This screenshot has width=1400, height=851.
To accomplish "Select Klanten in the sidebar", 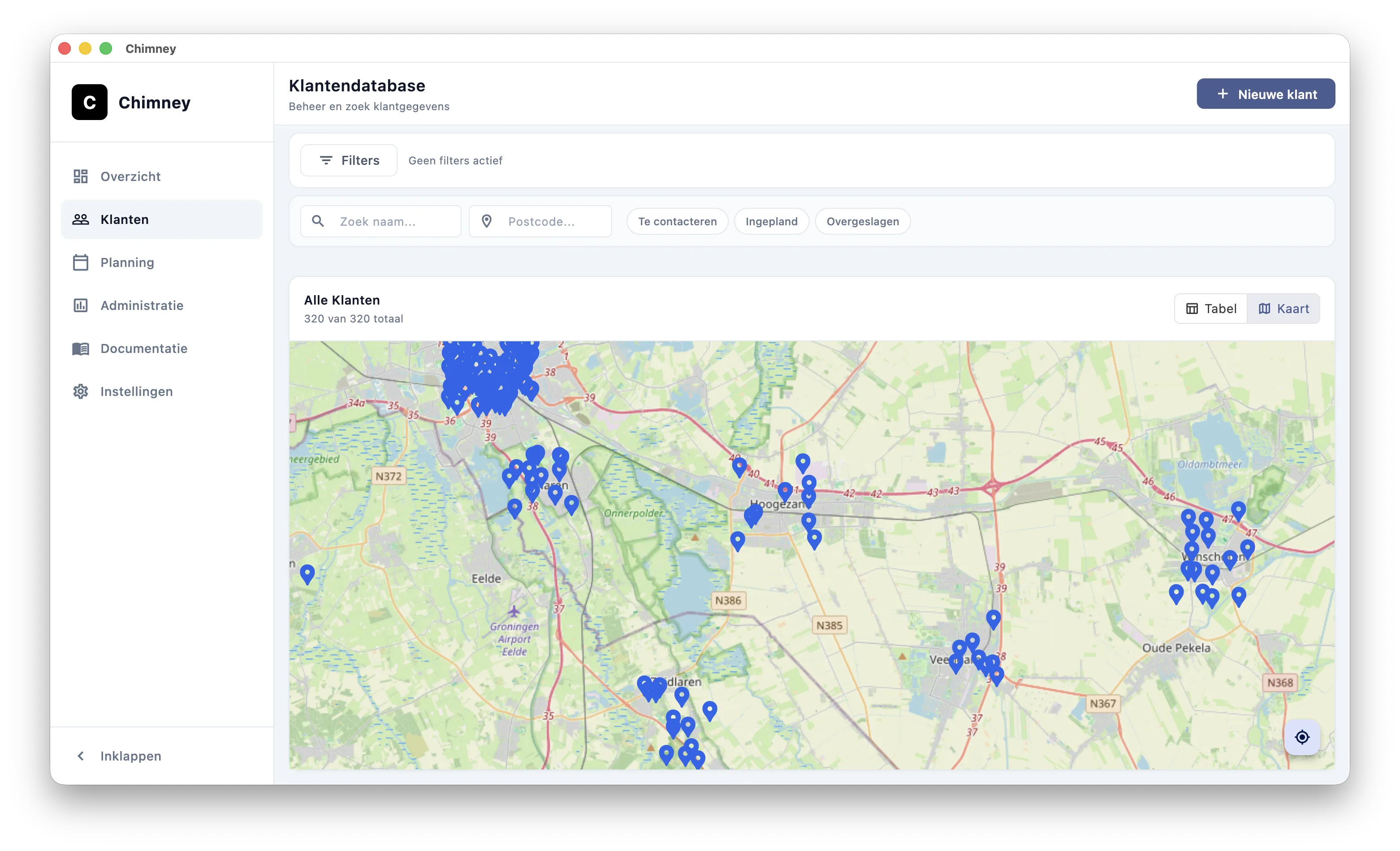I will click(161, 219).
